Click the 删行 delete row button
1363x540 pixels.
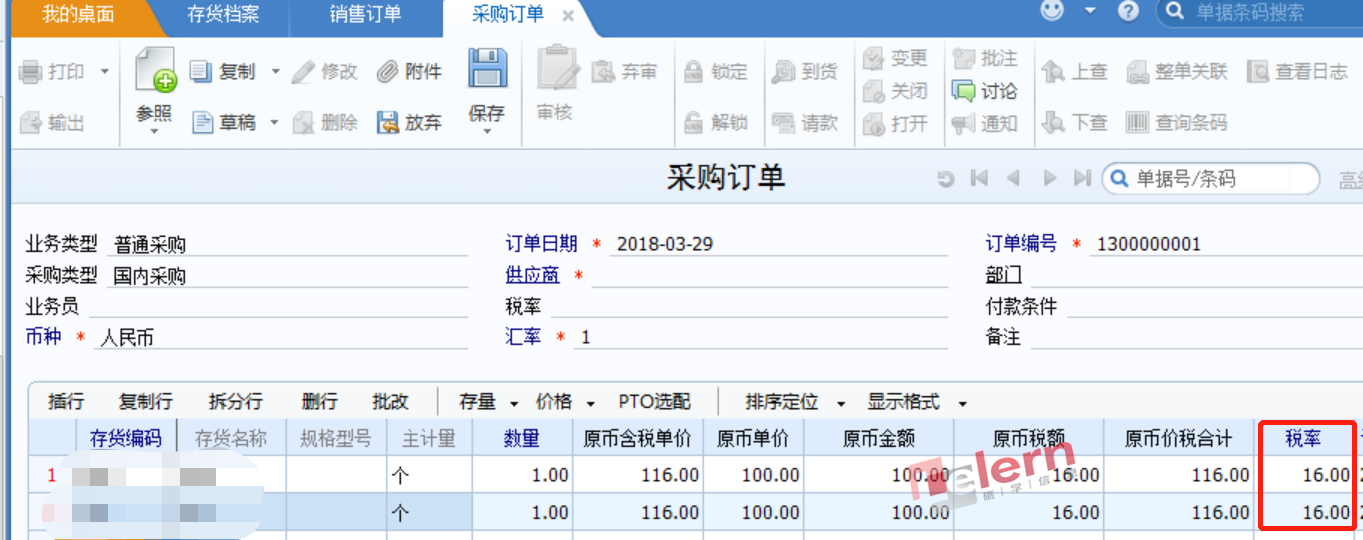[x=320, y=402]
